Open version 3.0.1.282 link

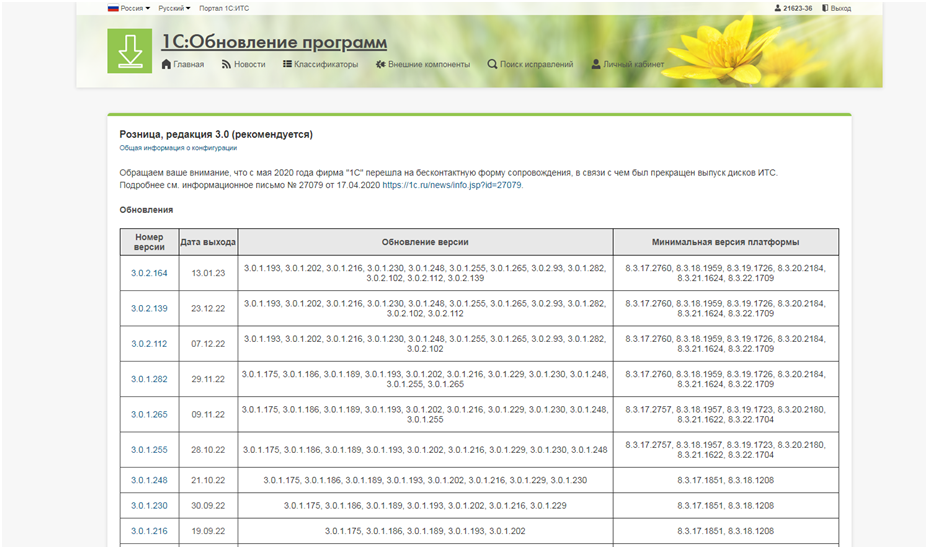click(149, 379)
